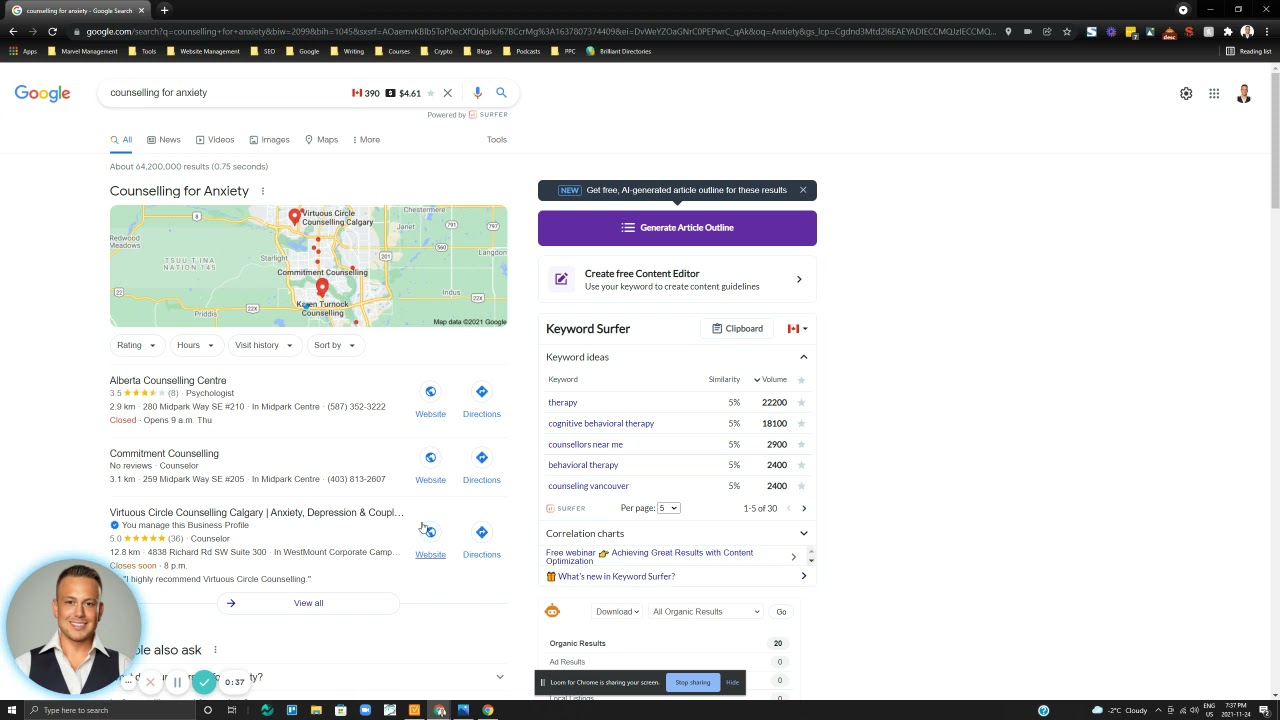Image resolution: width=1280 pixels, height=720 pixels.
Task: Get directions to Virtuous Circle Counselling
Action: pyautogui.click(x=481, y=532)
